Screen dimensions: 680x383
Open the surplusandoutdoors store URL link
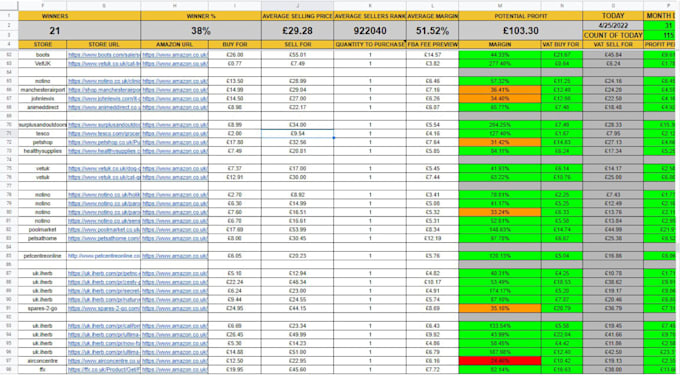[x=104, y=125]
